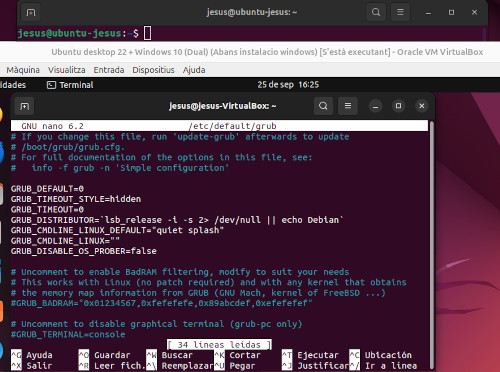Click the ^K Cortar nano shortcut
500x372 pixels.
click(237, 355)
